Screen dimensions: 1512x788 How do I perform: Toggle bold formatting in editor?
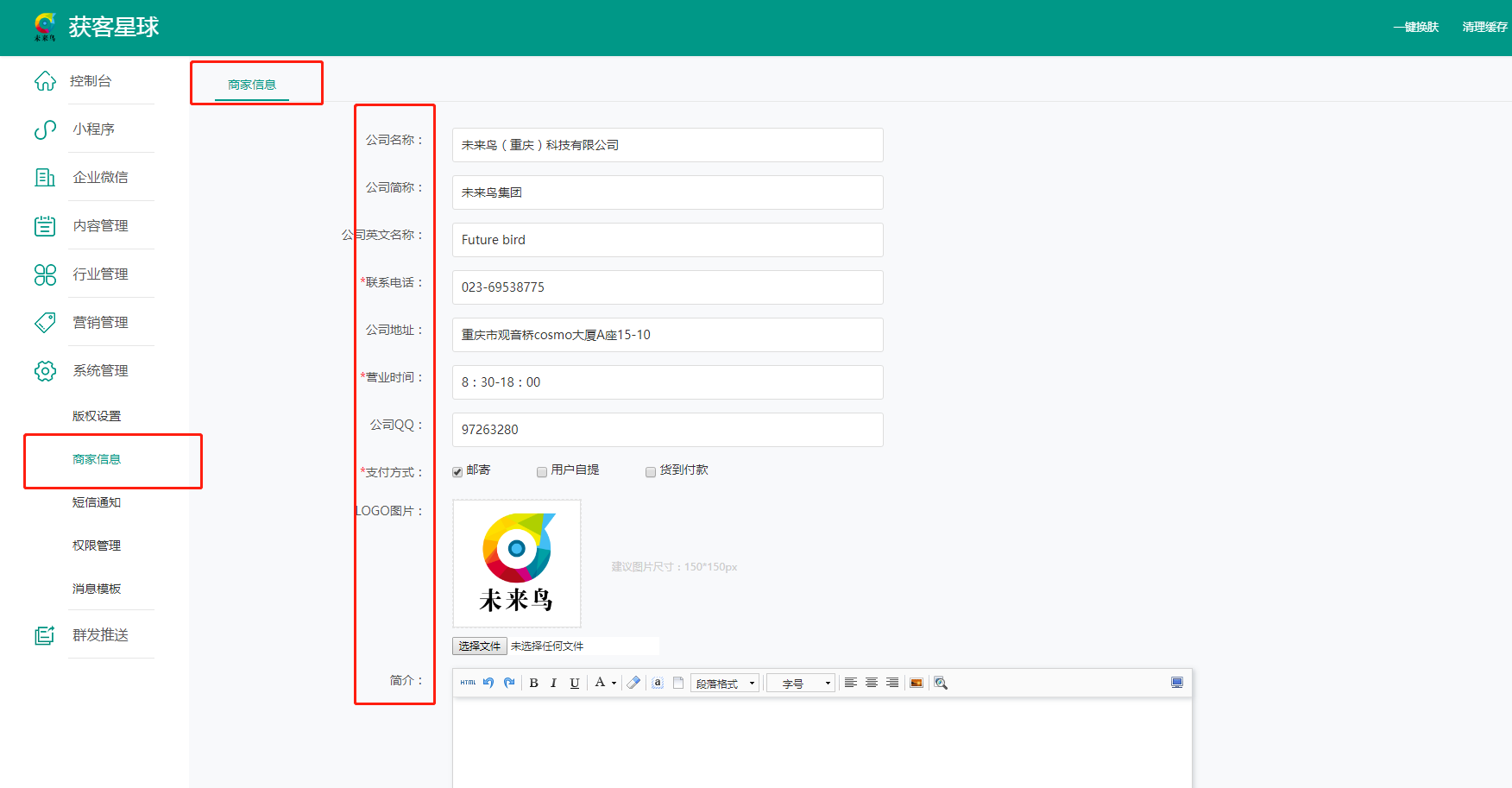point(533,683)
